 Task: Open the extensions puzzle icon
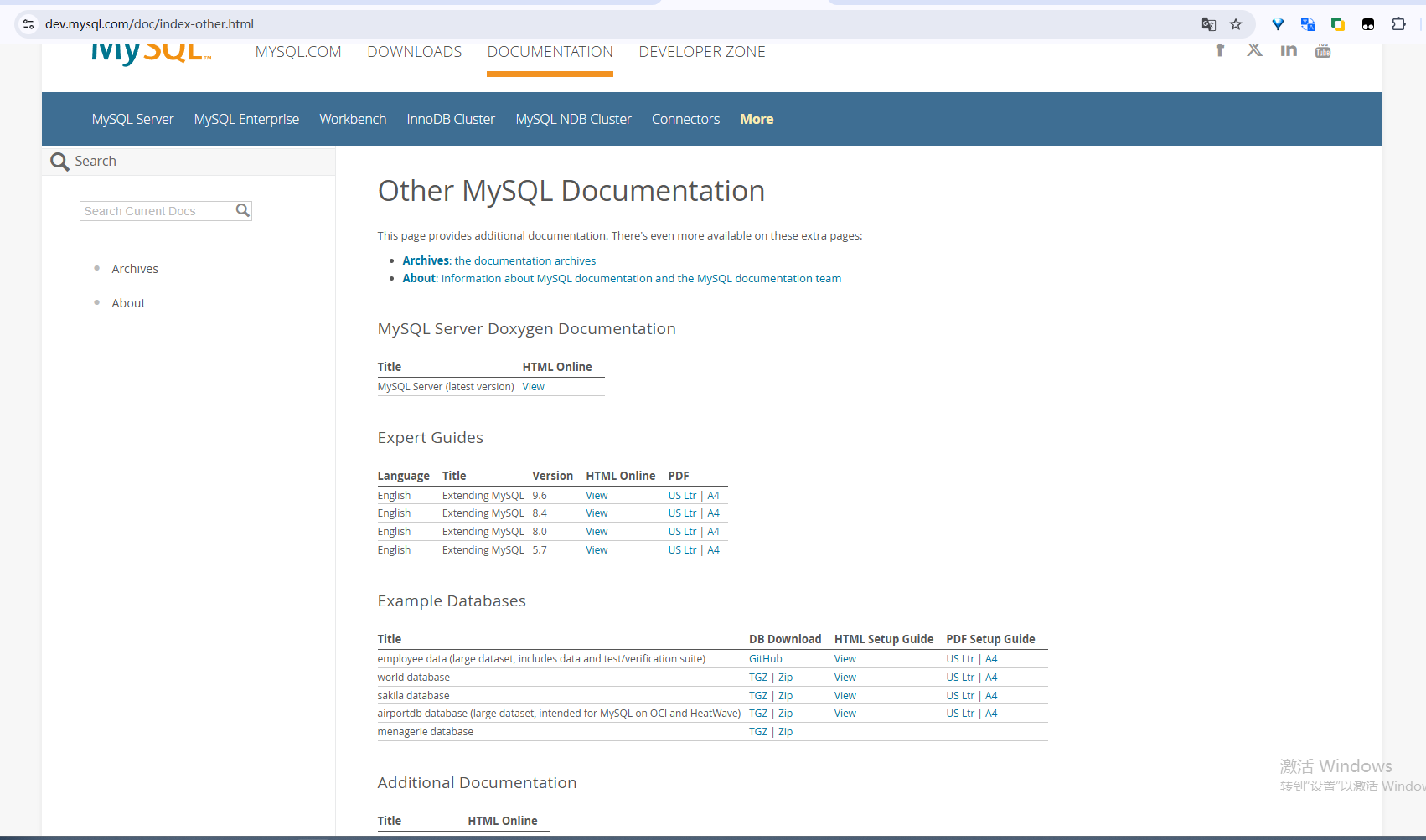coord(1398,24)
